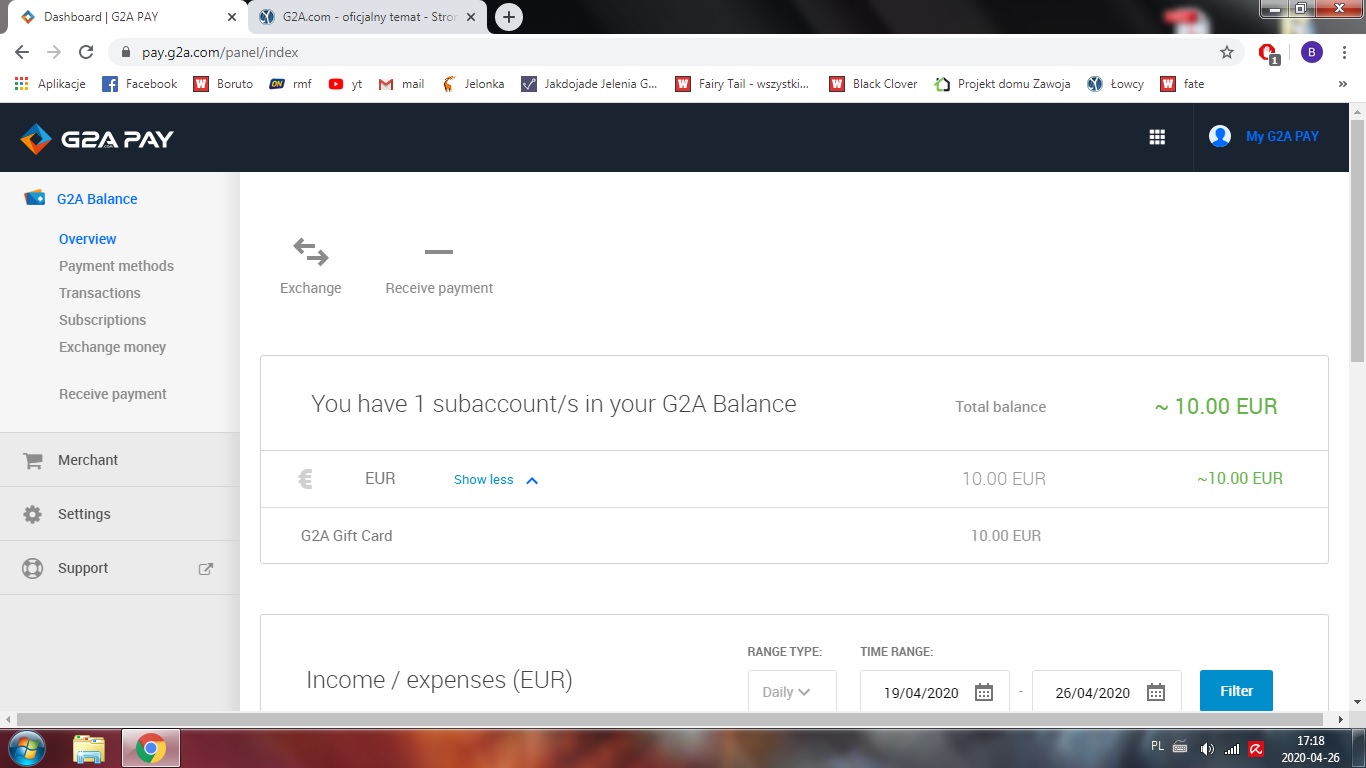Image resolution: width=1366 pixels, height=768 pixels.
Task: Click the Receive payment dash icon
Action: click(439, 252)
